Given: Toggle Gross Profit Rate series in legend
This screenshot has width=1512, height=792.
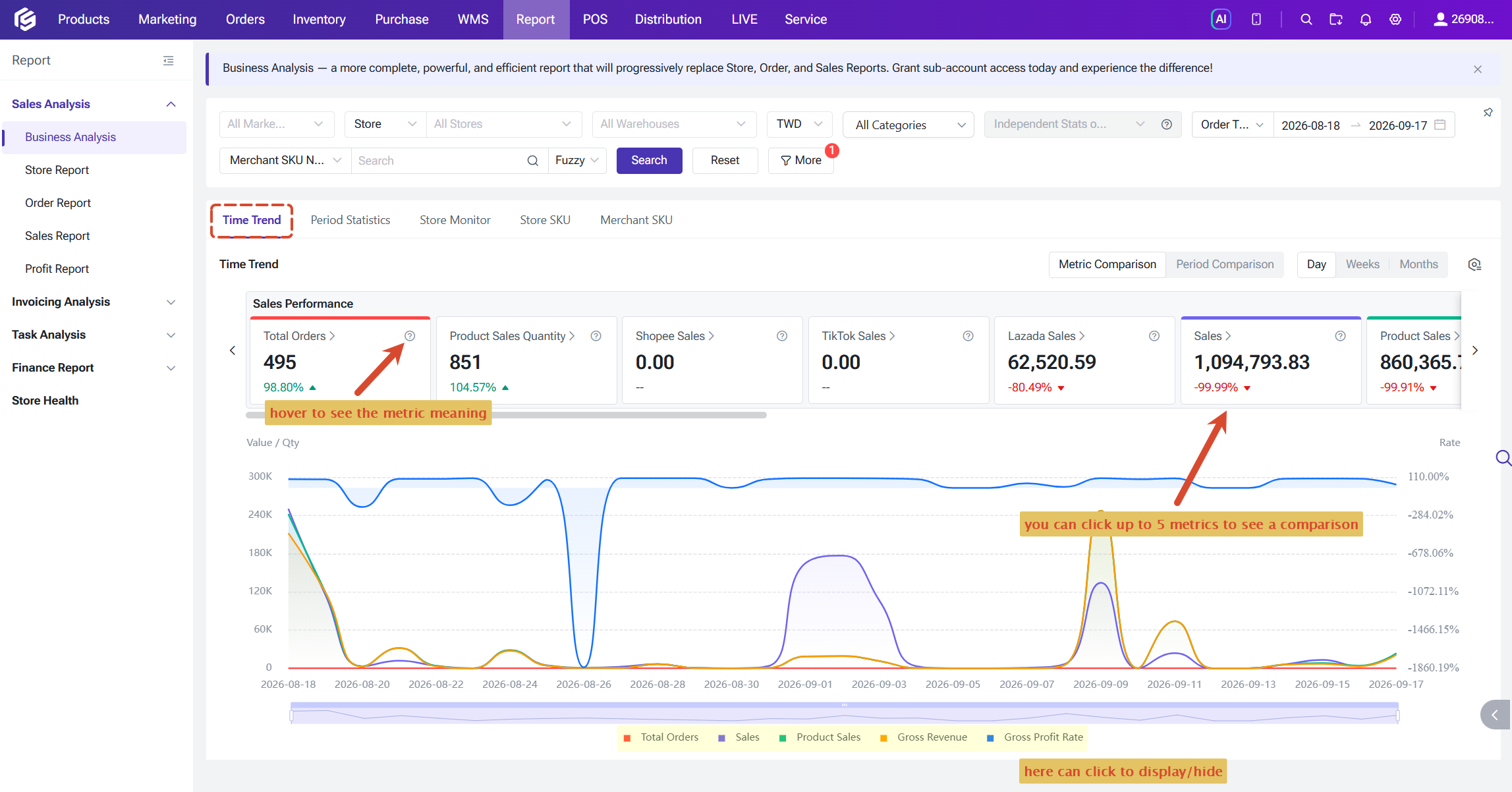Looking at the screenshot, I should [x=1035, y=737].
